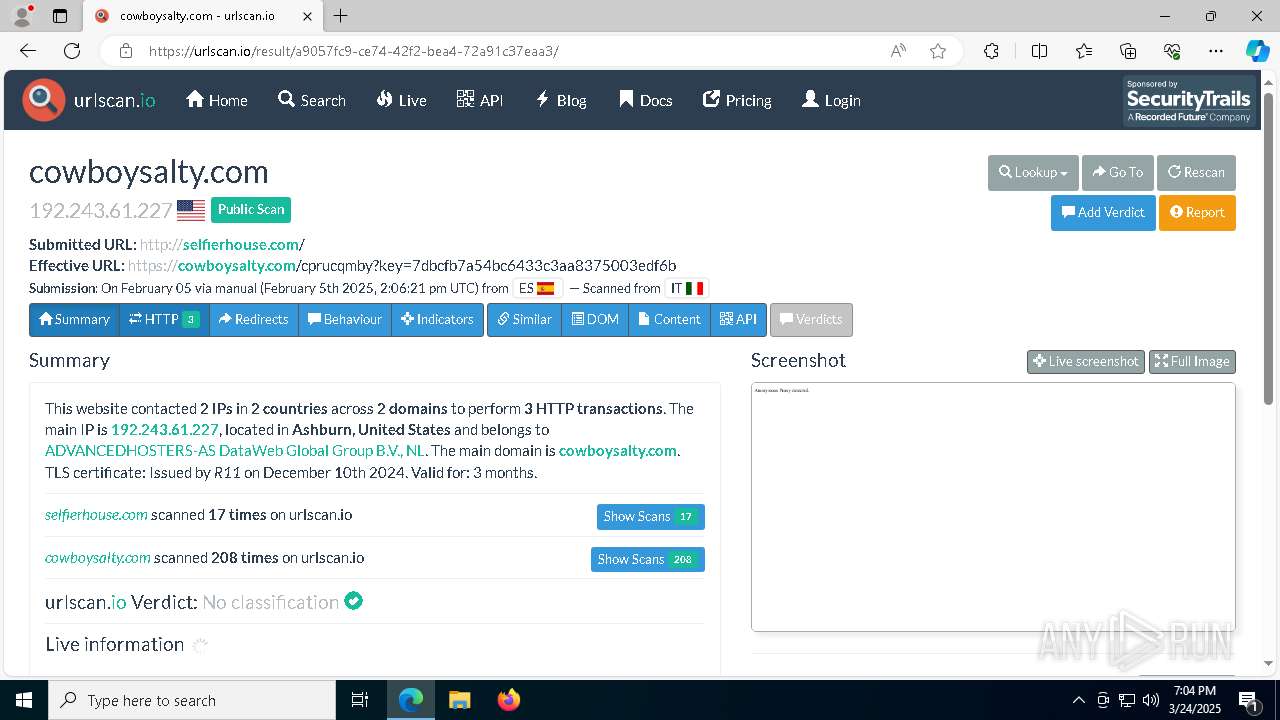
Task: Expand the Lookup dropdown
Action: point(1033,172)
